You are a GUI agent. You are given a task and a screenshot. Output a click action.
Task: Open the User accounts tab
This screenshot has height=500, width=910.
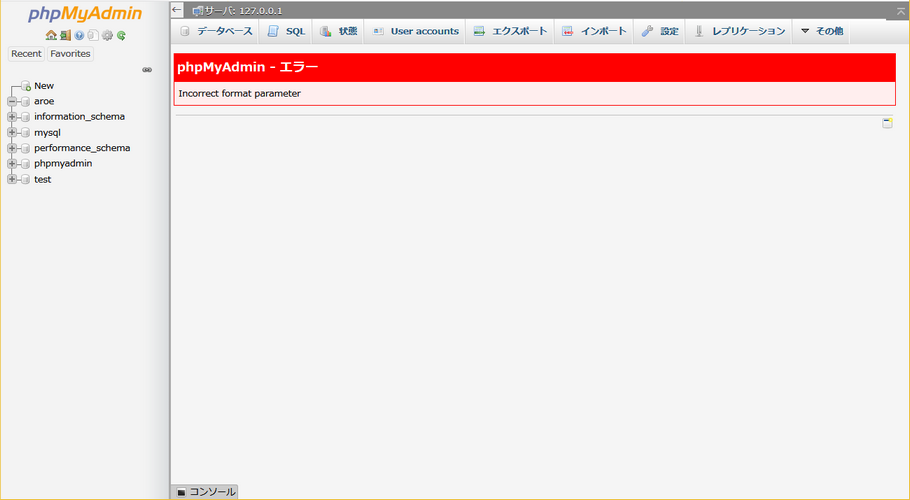(415, 31)
